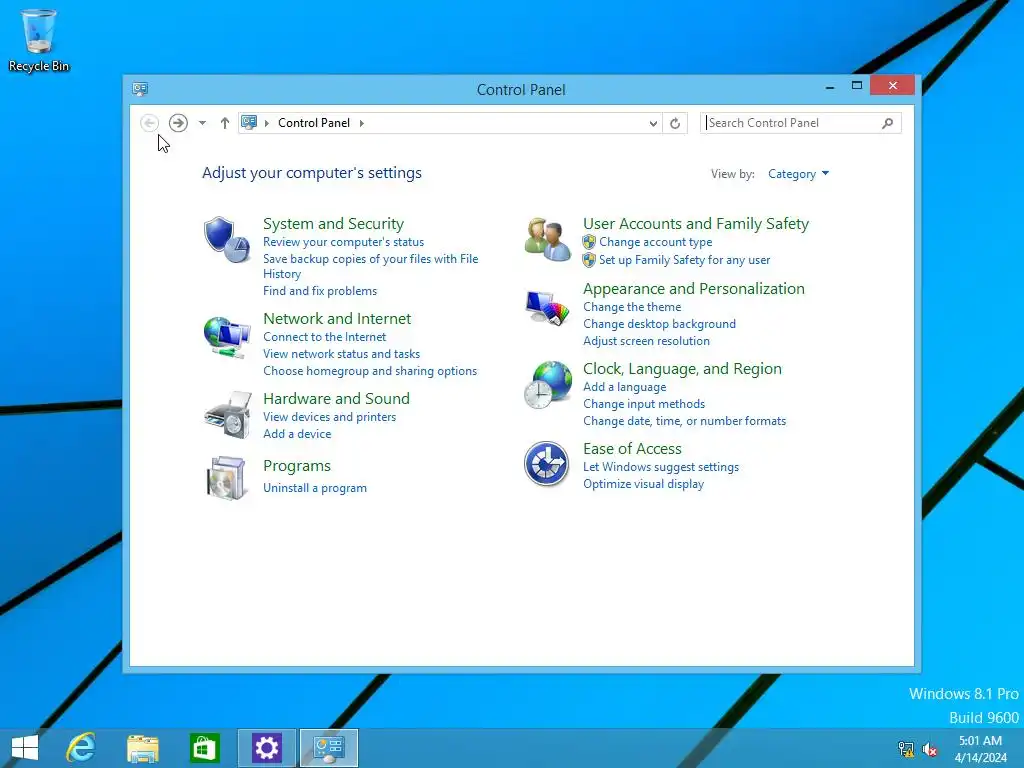Click the Control Panel title bar icon

(140, 89)
